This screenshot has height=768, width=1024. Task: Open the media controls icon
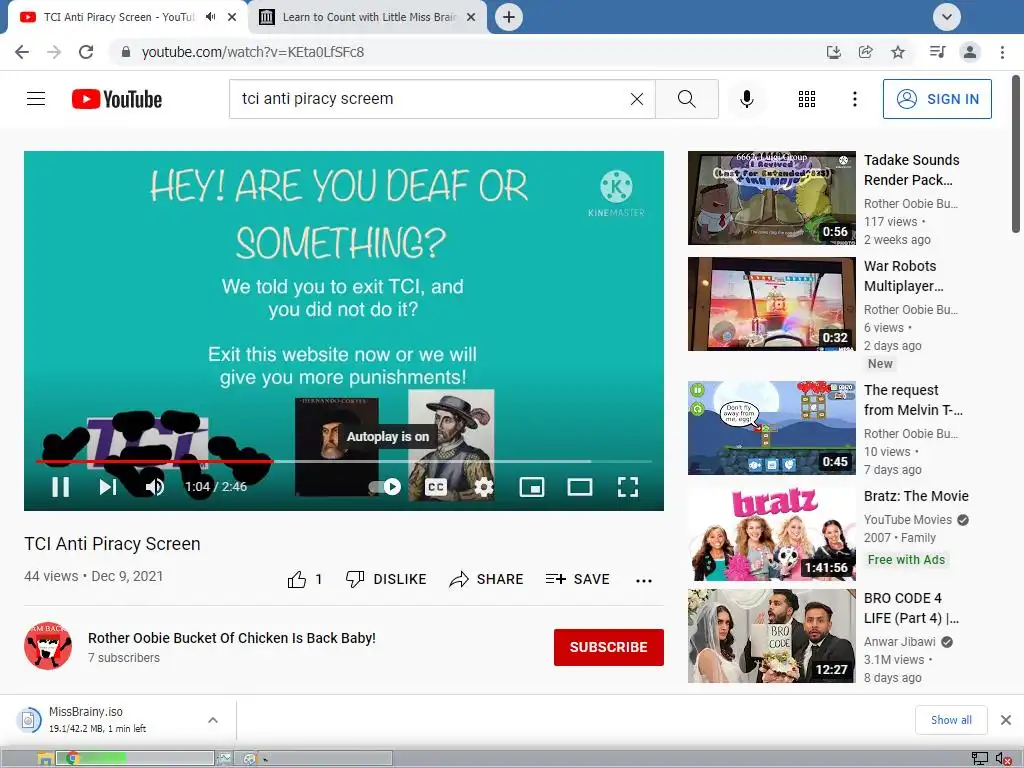click(x=937, y=52)
